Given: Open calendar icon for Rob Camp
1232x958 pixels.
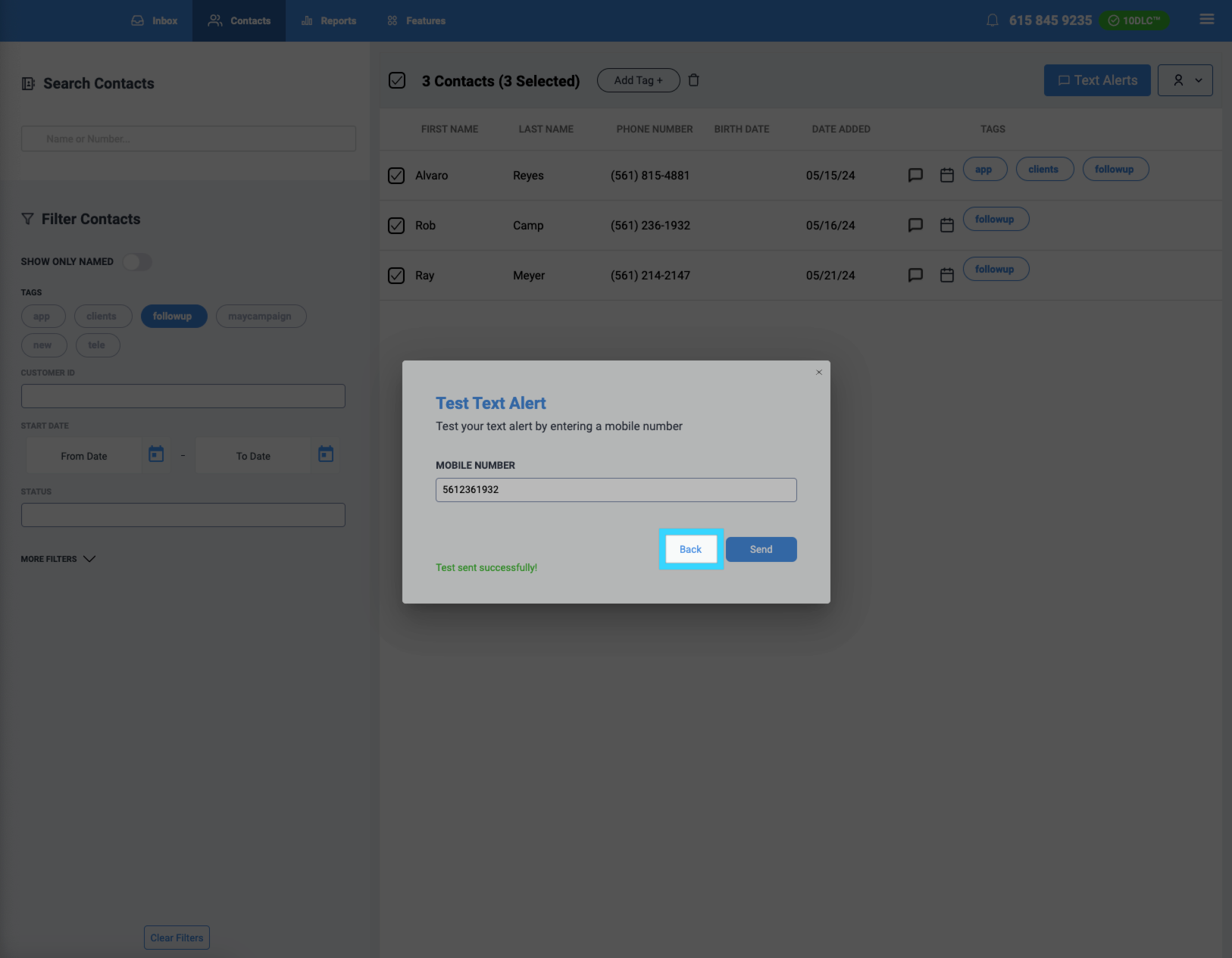Looking at the screenshot, I should click(x=946, y=225).
